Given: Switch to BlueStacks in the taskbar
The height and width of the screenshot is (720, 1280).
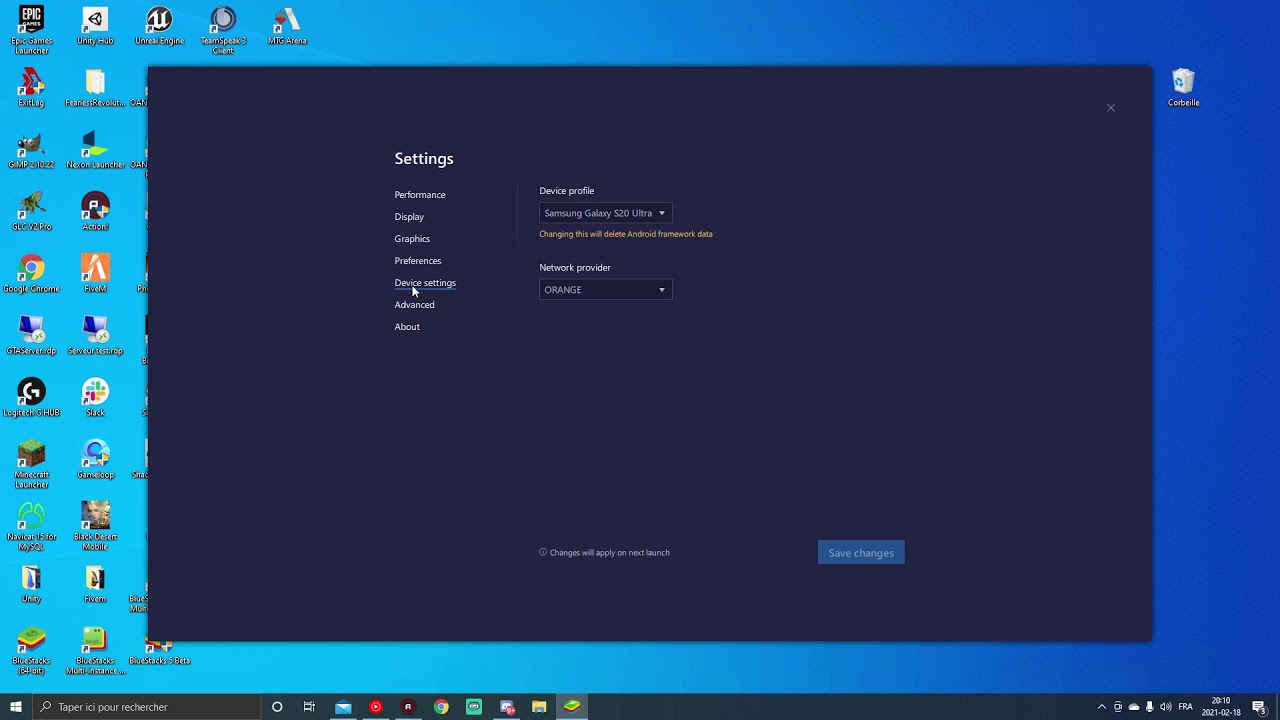Looking at the screenshot, I should [572, 707].
